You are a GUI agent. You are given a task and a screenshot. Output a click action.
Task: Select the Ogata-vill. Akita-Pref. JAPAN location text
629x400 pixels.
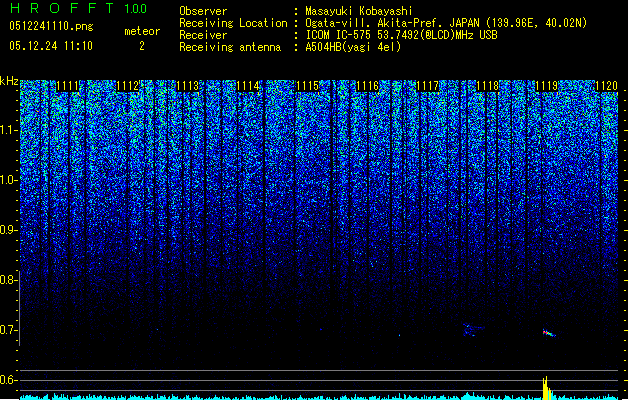click(x=446, y=23)
